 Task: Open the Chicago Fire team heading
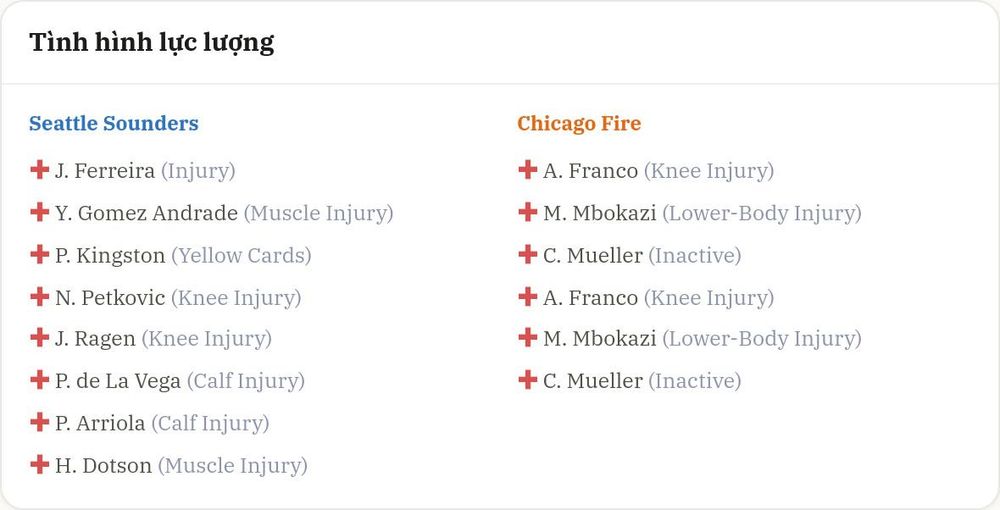pos(579,123)
